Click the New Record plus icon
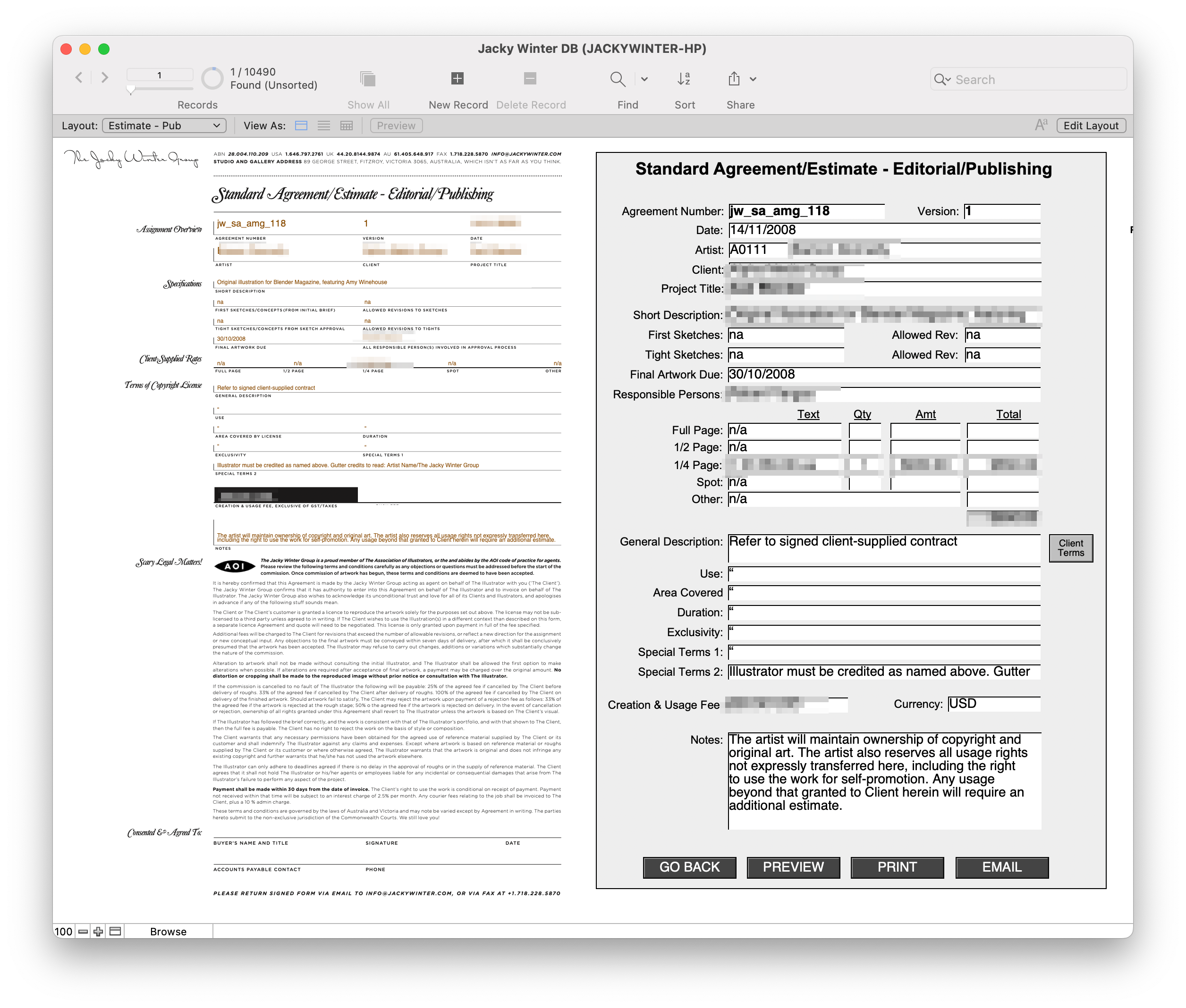The height and width of the screenshot is (1008, 1186). tap(457, 78)
